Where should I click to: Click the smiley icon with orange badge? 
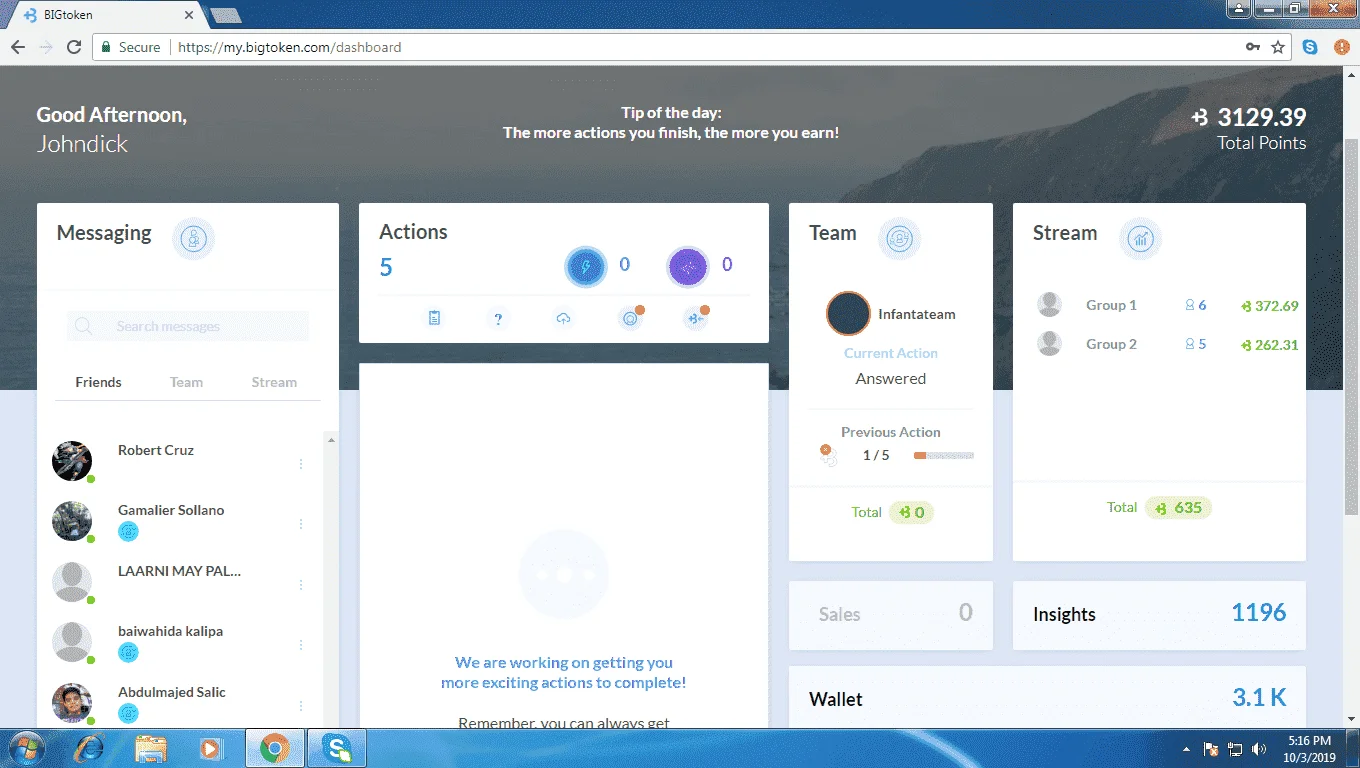(631, 318)
